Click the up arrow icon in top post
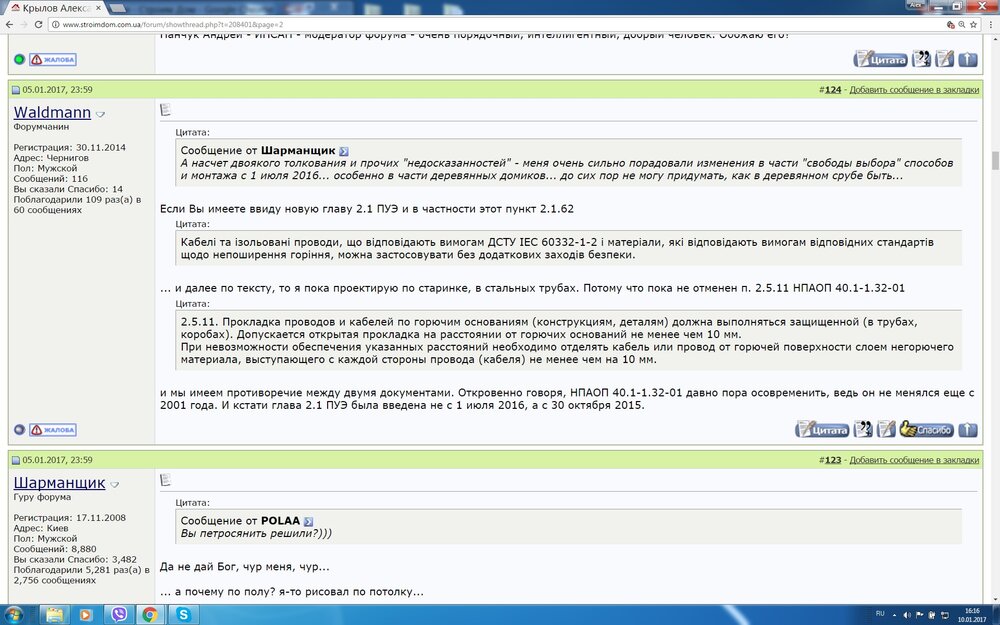The image size is (1000, 625). (967, 59)
